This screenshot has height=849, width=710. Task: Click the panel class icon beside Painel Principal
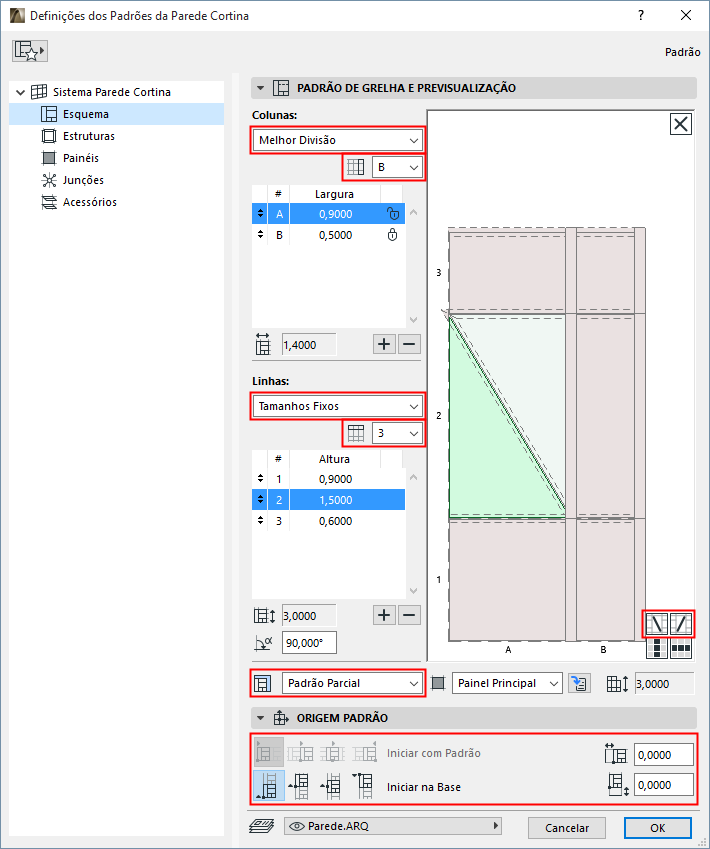[438, 683]
